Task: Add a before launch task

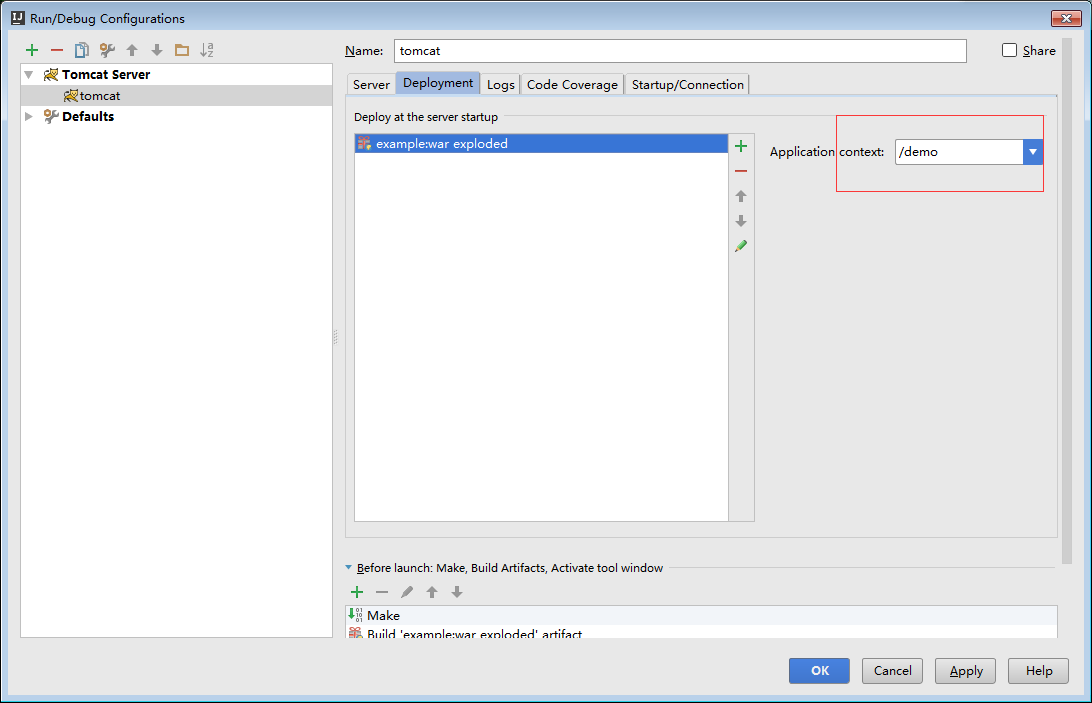Action: [357, 592]
